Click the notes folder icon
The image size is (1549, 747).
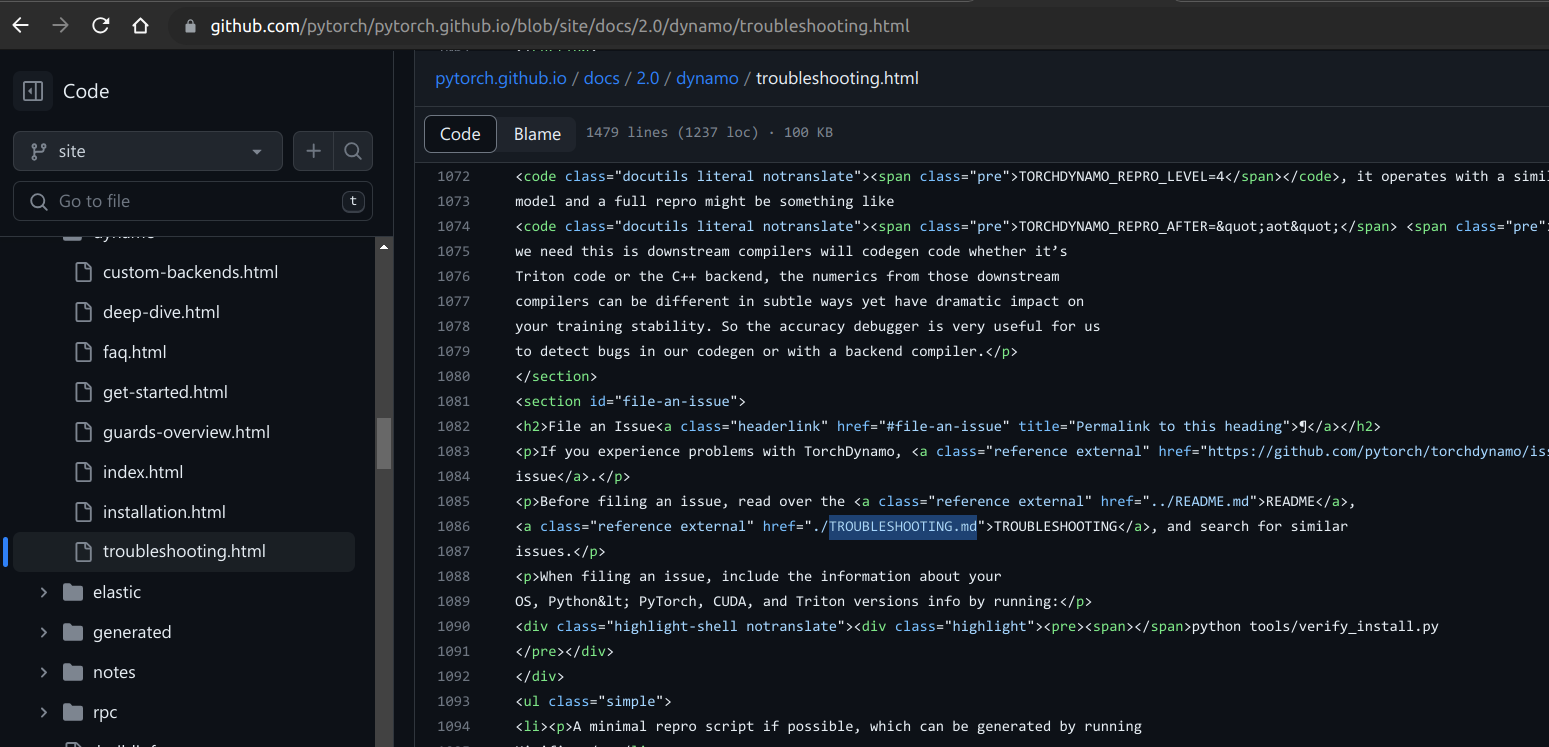pos(70,671)
